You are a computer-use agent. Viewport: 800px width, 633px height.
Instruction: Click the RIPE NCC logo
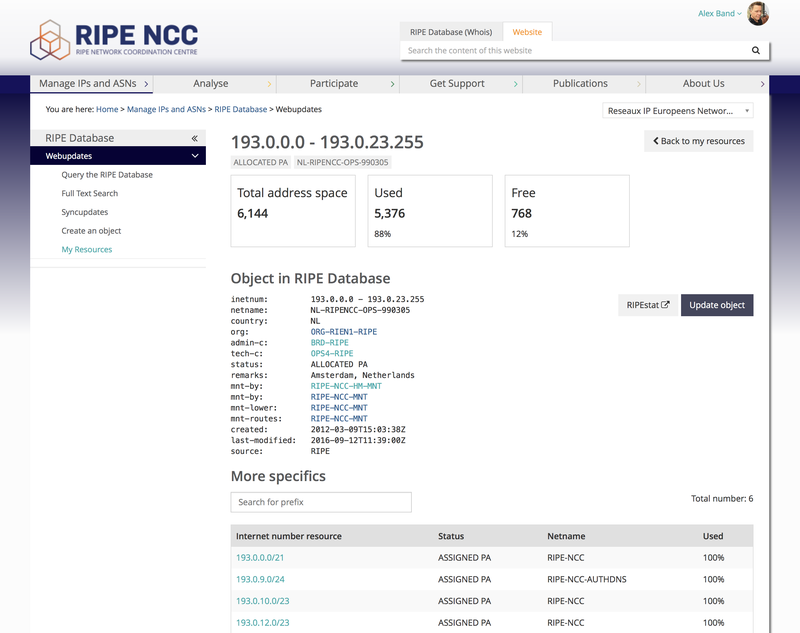coord(113,39)
